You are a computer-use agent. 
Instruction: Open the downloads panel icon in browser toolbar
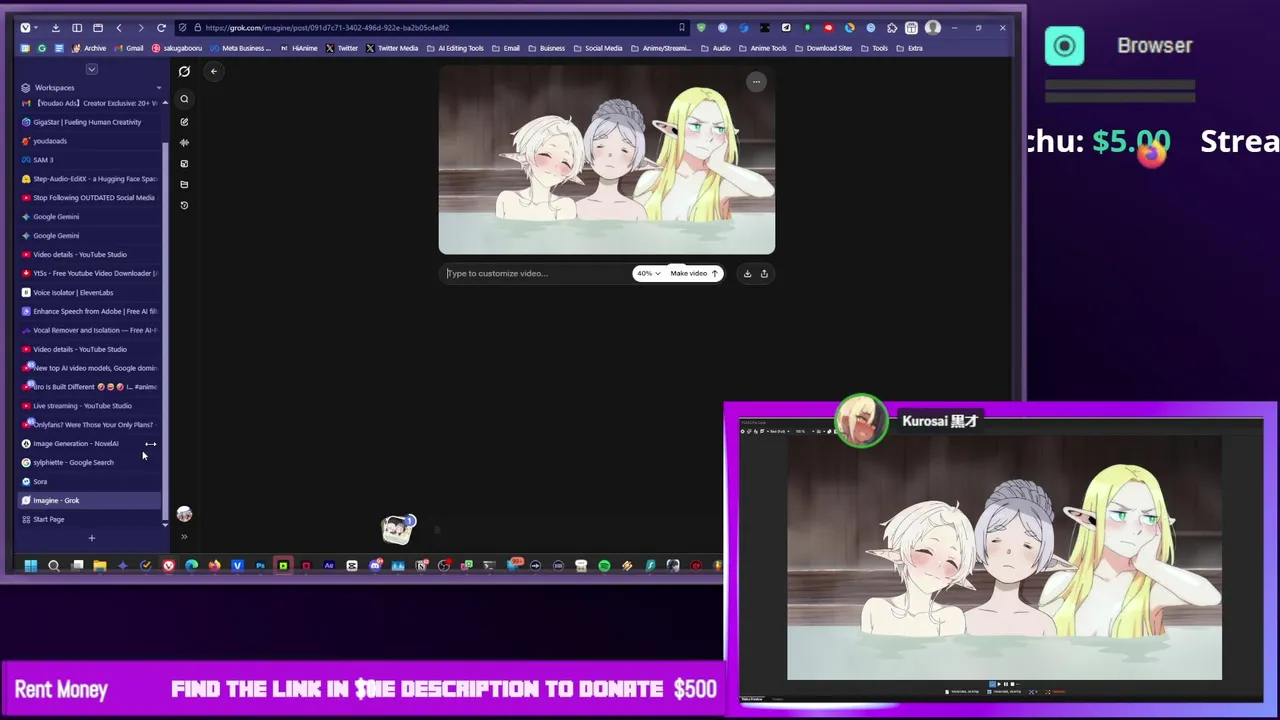tap(55, 28)
